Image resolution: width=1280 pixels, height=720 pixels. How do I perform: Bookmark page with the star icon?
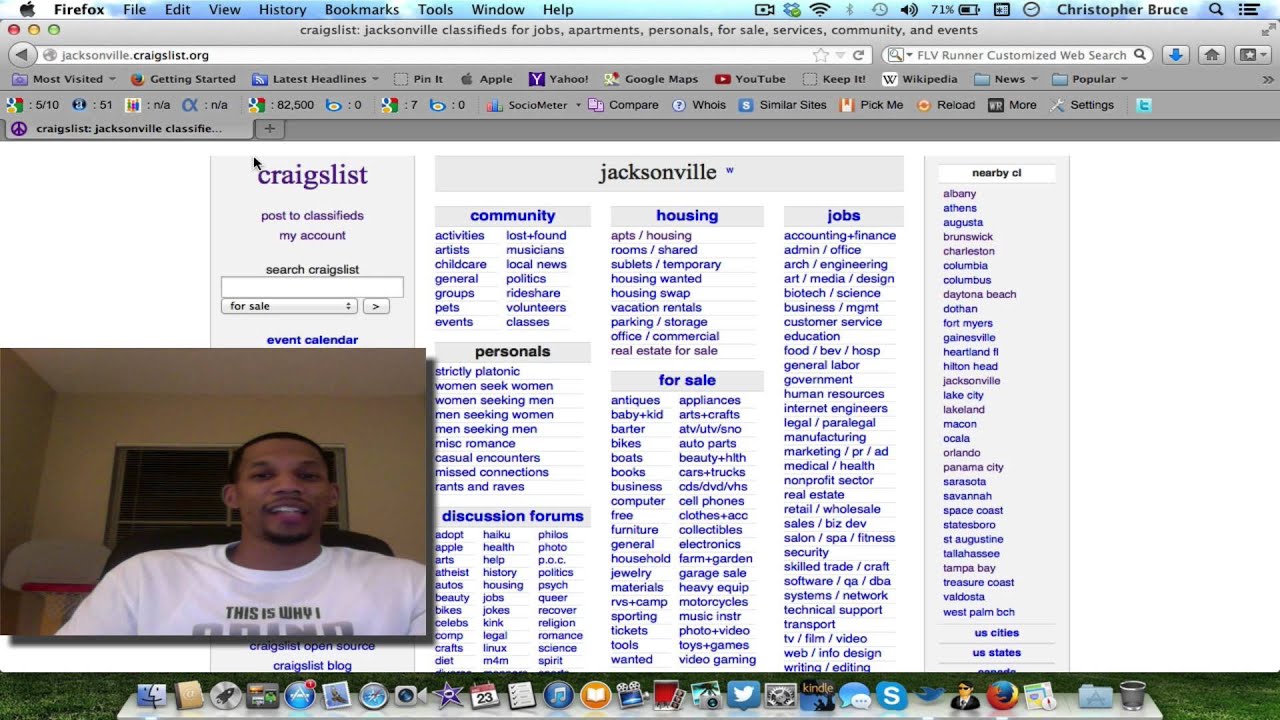821,55
